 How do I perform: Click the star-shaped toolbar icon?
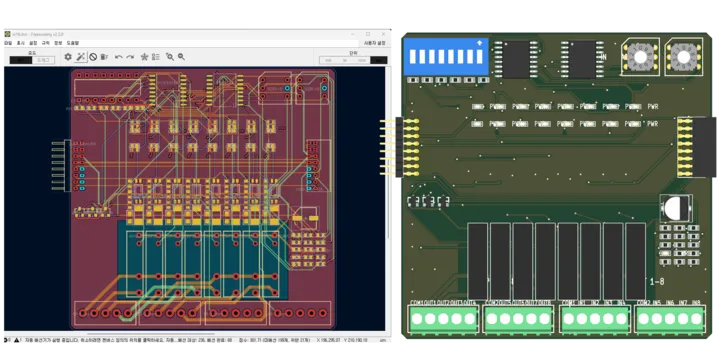144,57
